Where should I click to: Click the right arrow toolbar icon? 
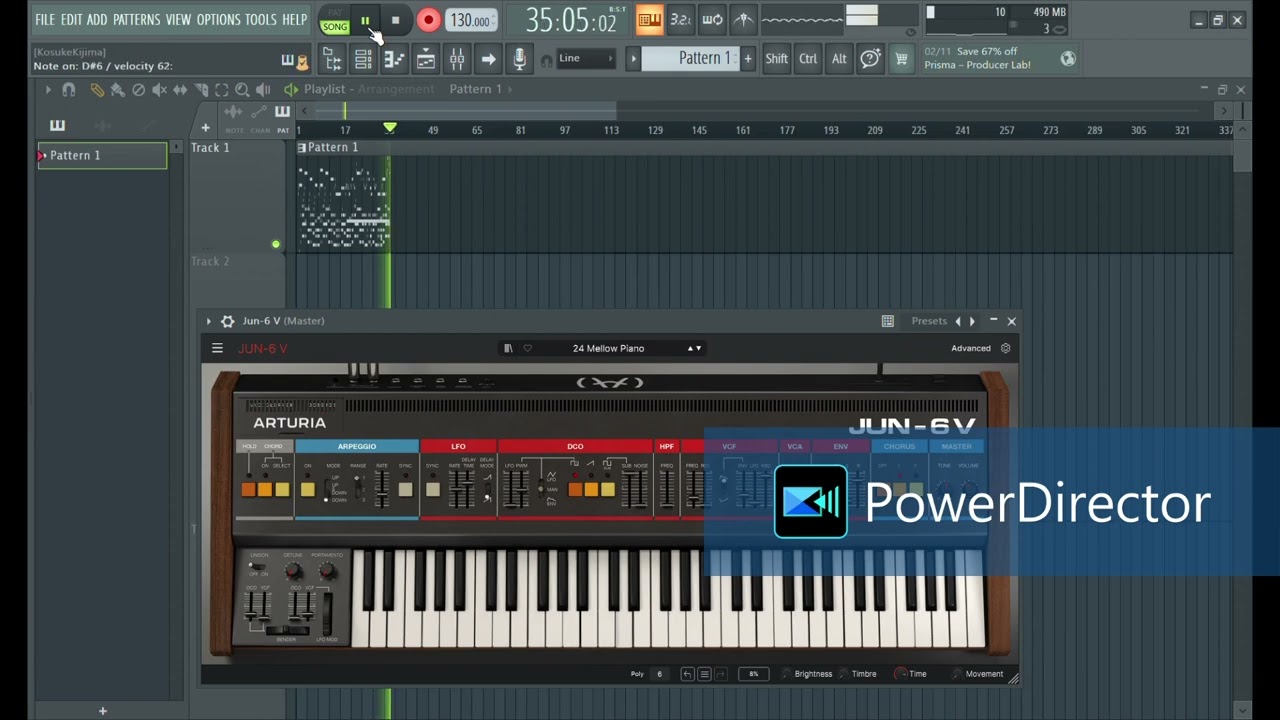tap(488, 60)
